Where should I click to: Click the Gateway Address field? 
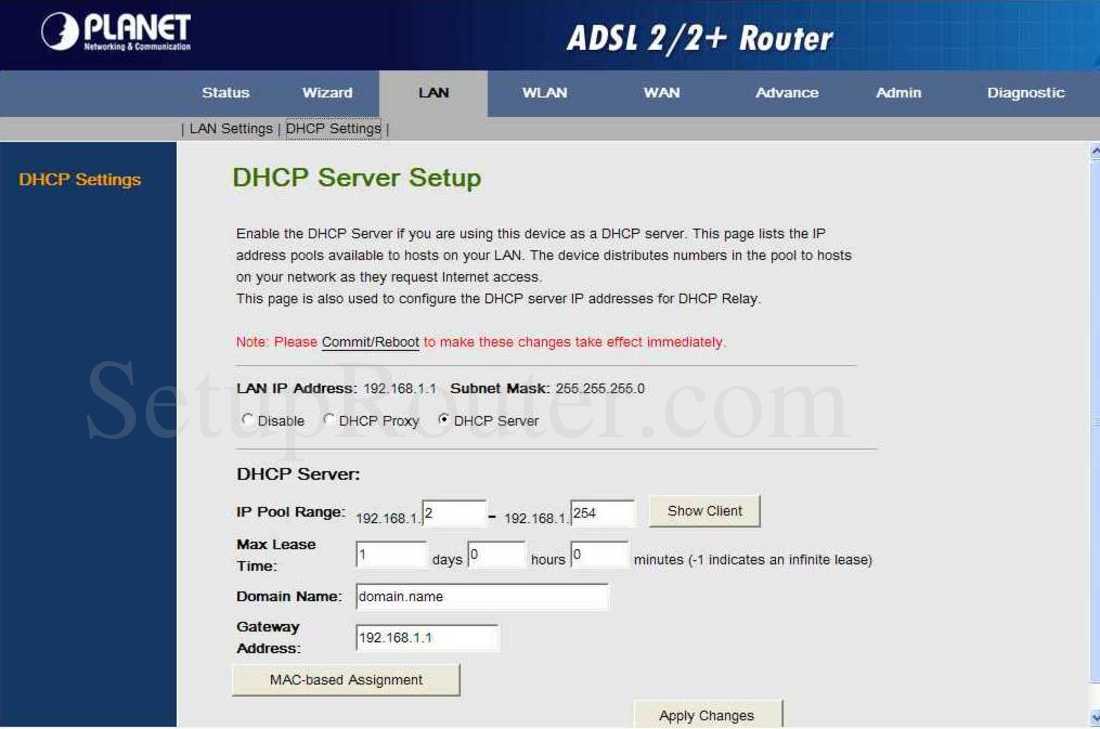click(x=427, y=638)
